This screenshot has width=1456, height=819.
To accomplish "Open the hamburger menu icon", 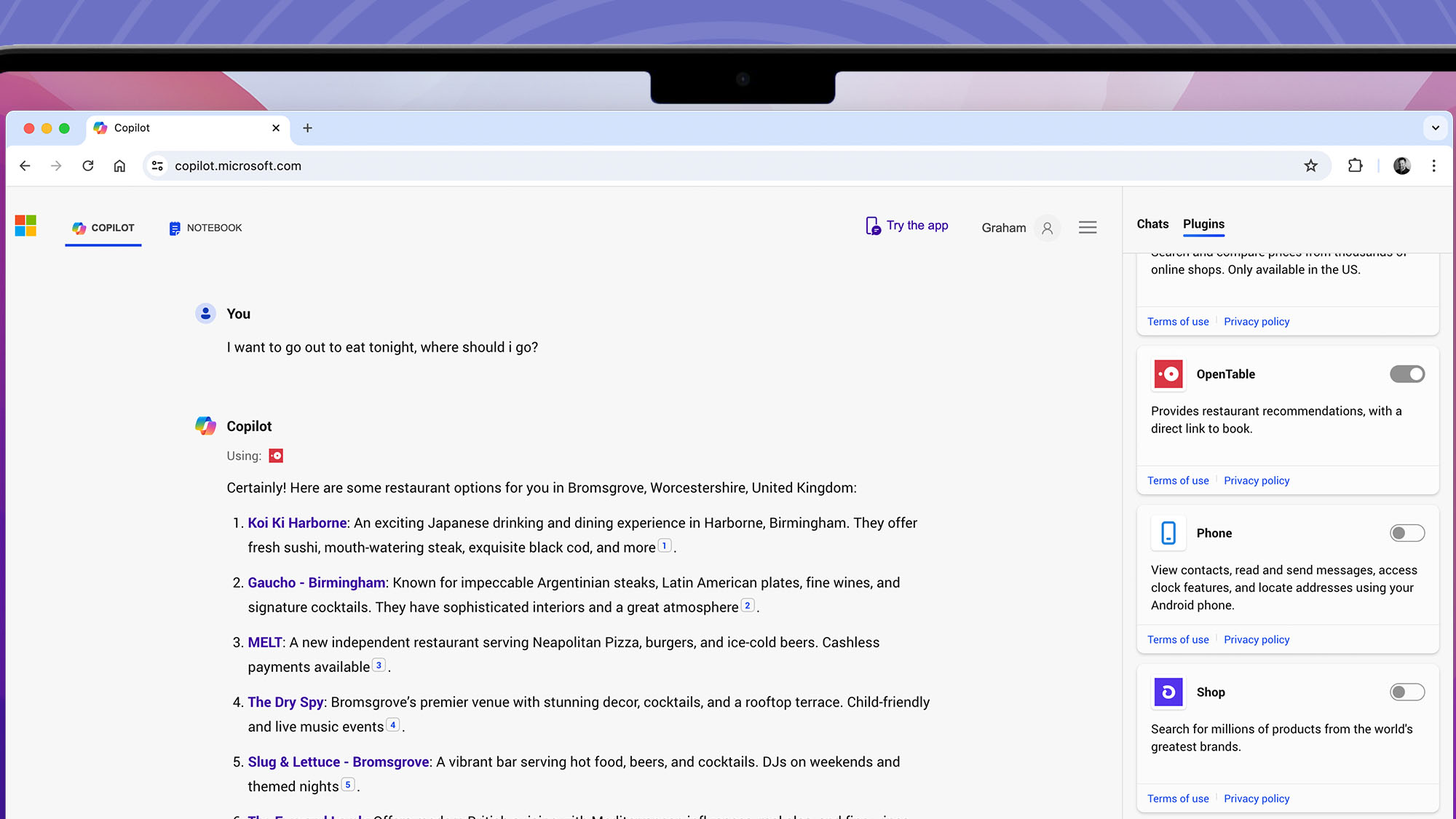I will point(1088,228).
